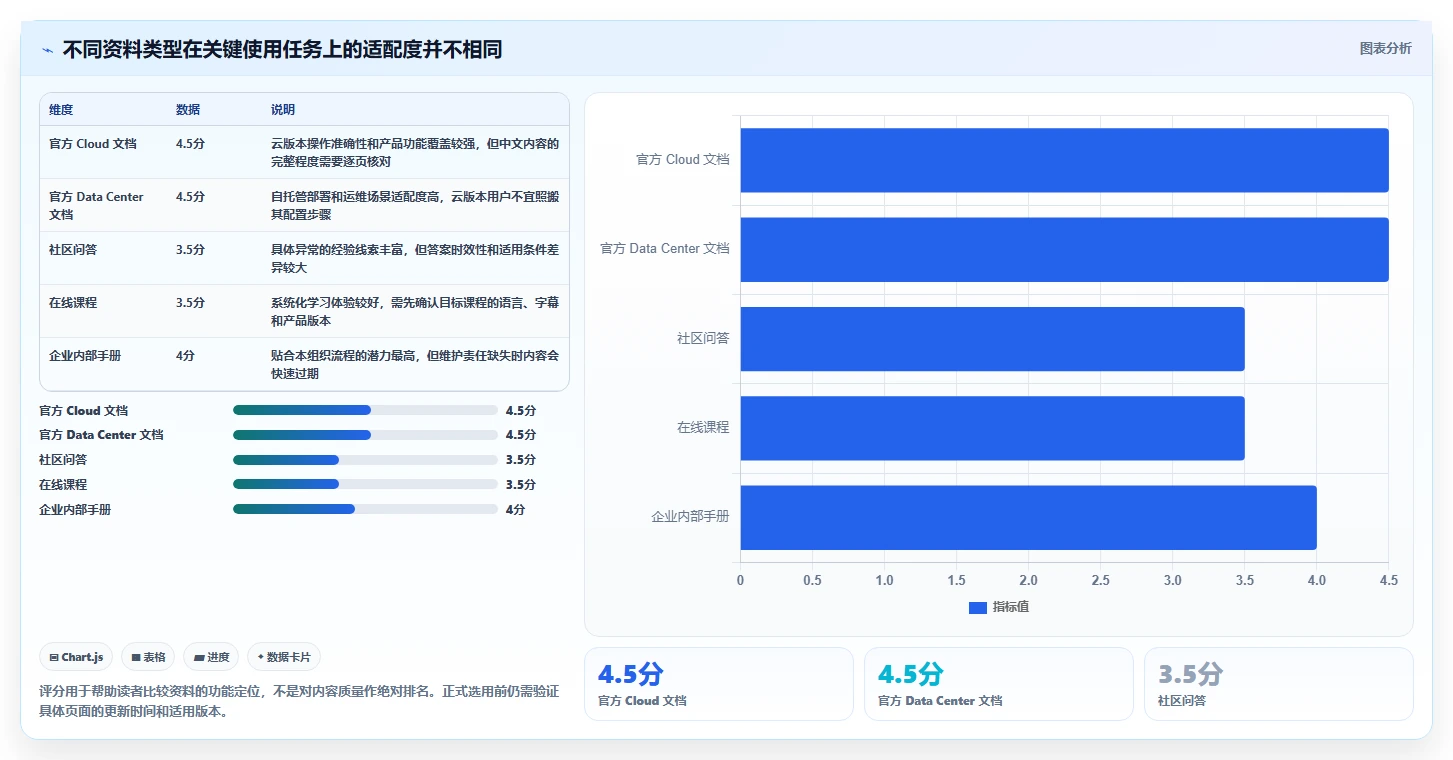The image size is (1453, 760).
Task: Click the 社区问答 progress bar
Action: [x=365, y=460]
